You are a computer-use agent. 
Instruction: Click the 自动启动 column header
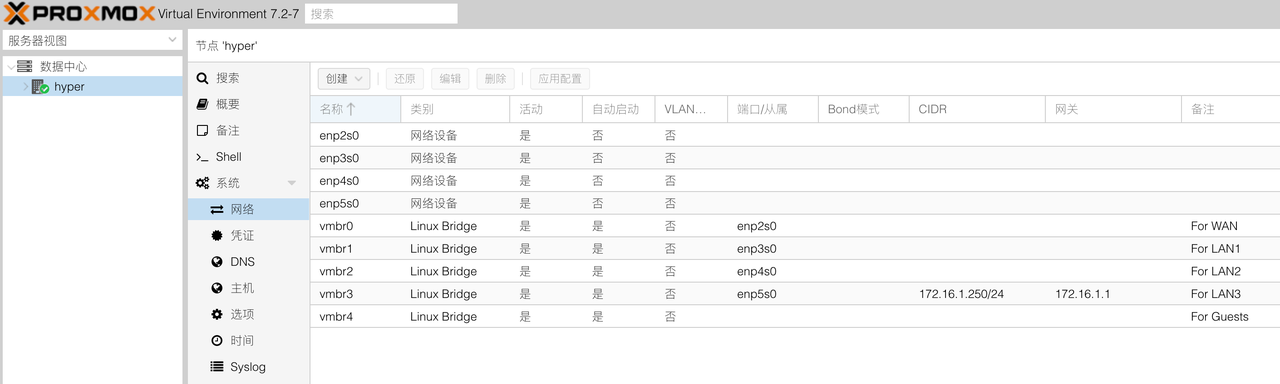618,109
